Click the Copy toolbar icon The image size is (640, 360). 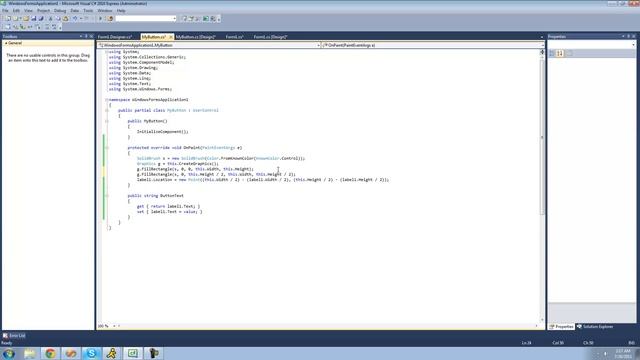click(x=58, y=18)
